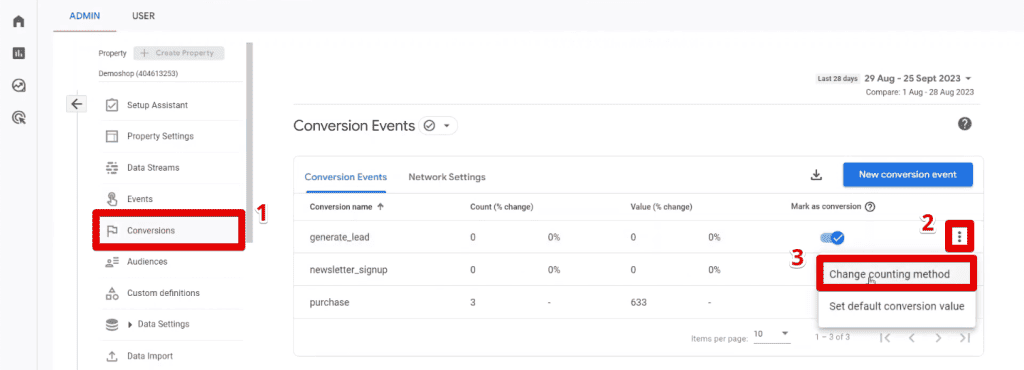The height and width of the screenshot is (370, 1024).
Task: Switch to the ADMIN tab
Action: click(85, 16)
